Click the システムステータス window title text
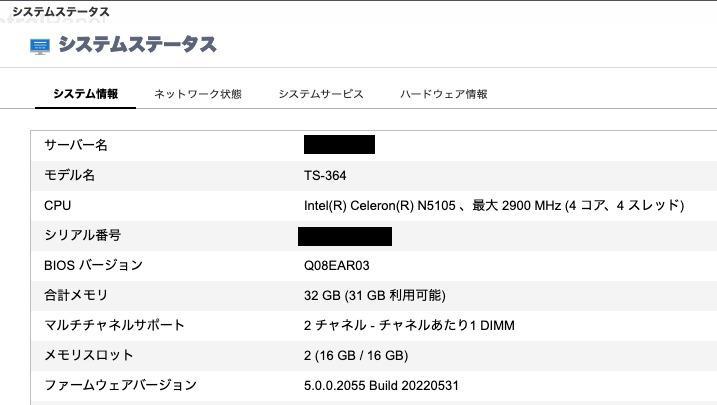Image resolution: width=717 pixels, height=405 pixels. point(61,12)
